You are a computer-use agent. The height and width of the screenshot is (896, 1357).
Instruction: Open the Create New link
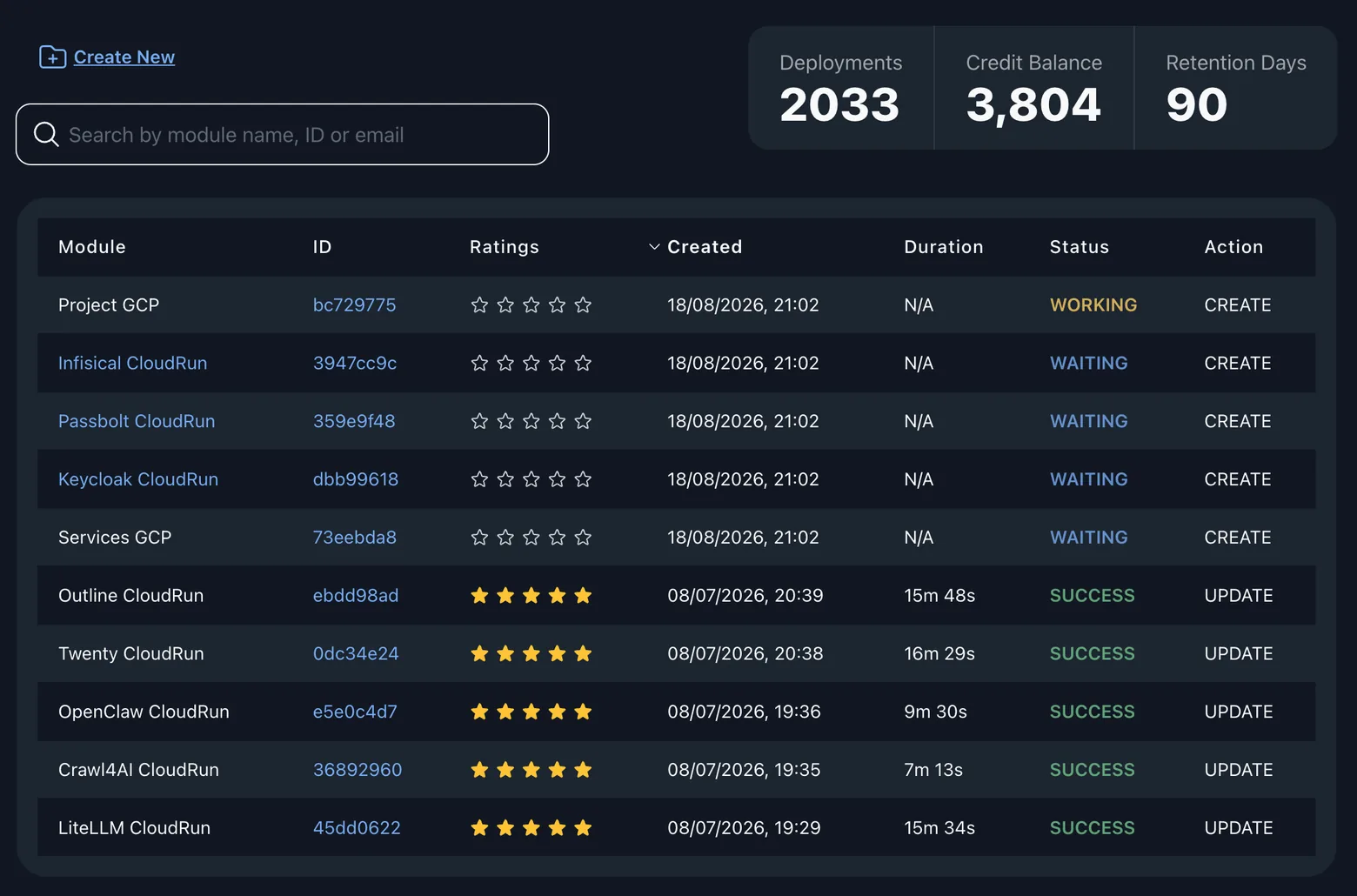[x=124, y=57]
